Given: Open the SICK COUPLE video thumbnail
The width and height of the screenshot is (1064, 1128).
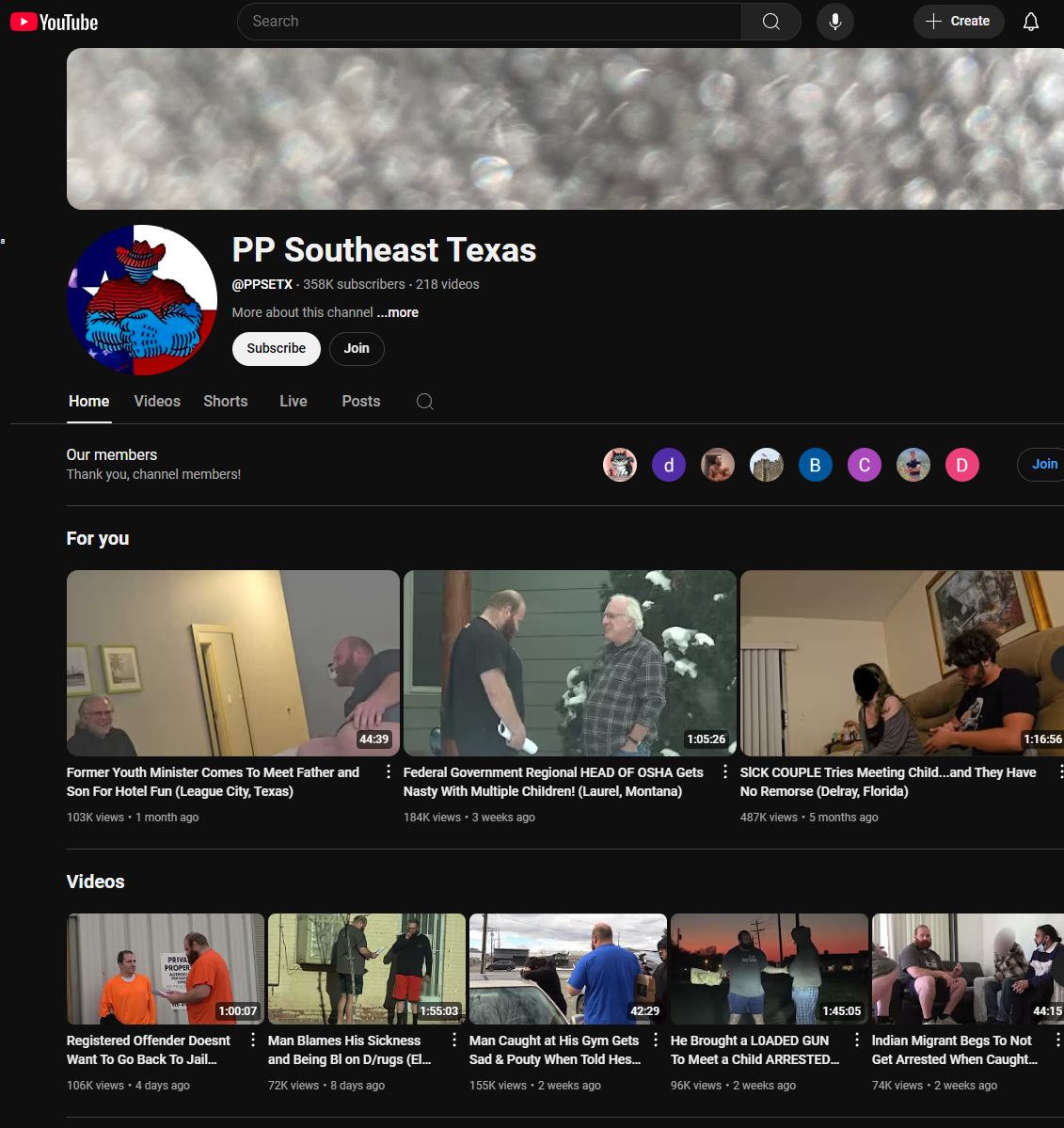Looking at the screenshot, I should [x=901, y=663].
